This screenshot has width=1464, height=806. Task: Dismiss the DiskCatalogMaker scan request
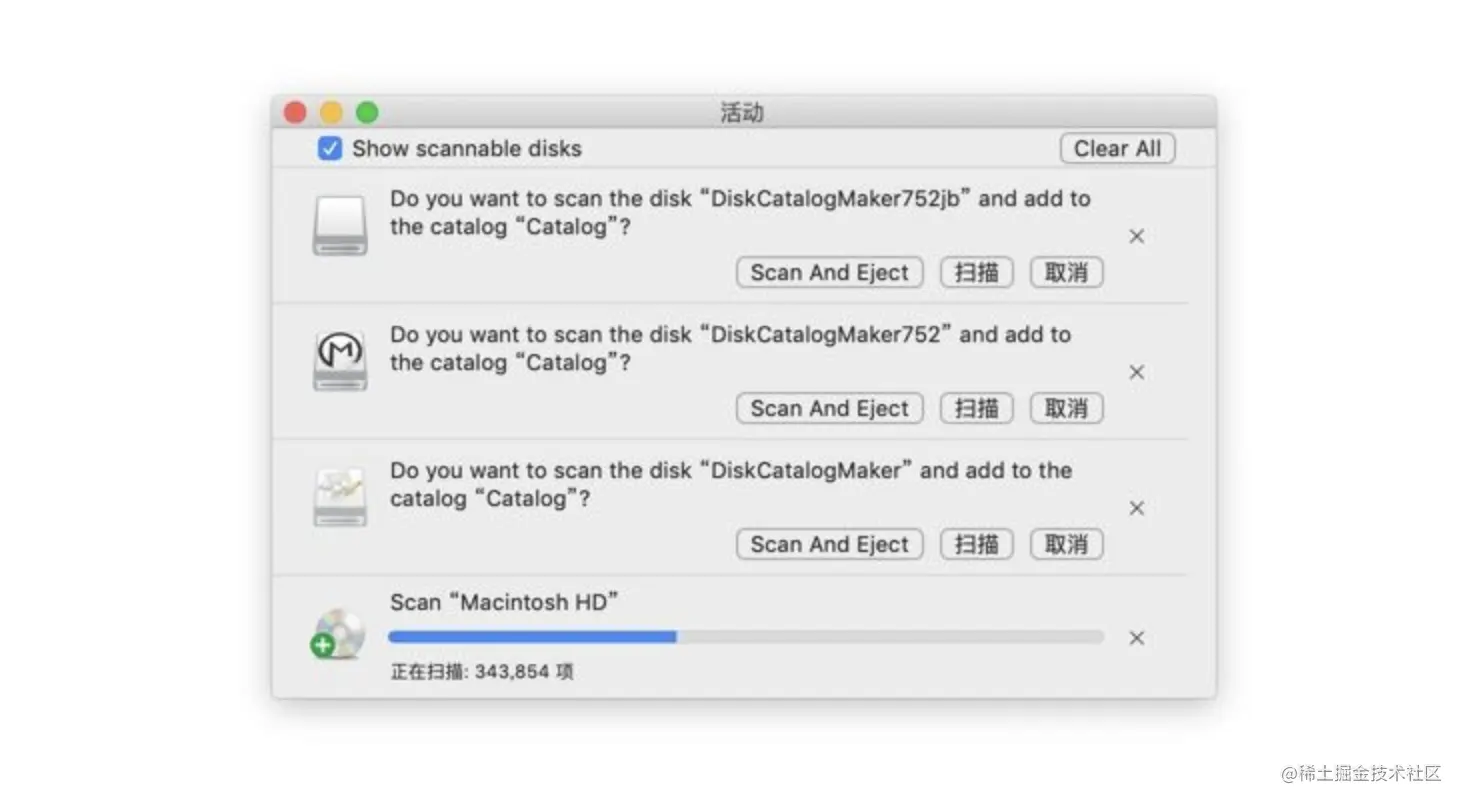click(x=1136, y=509)
